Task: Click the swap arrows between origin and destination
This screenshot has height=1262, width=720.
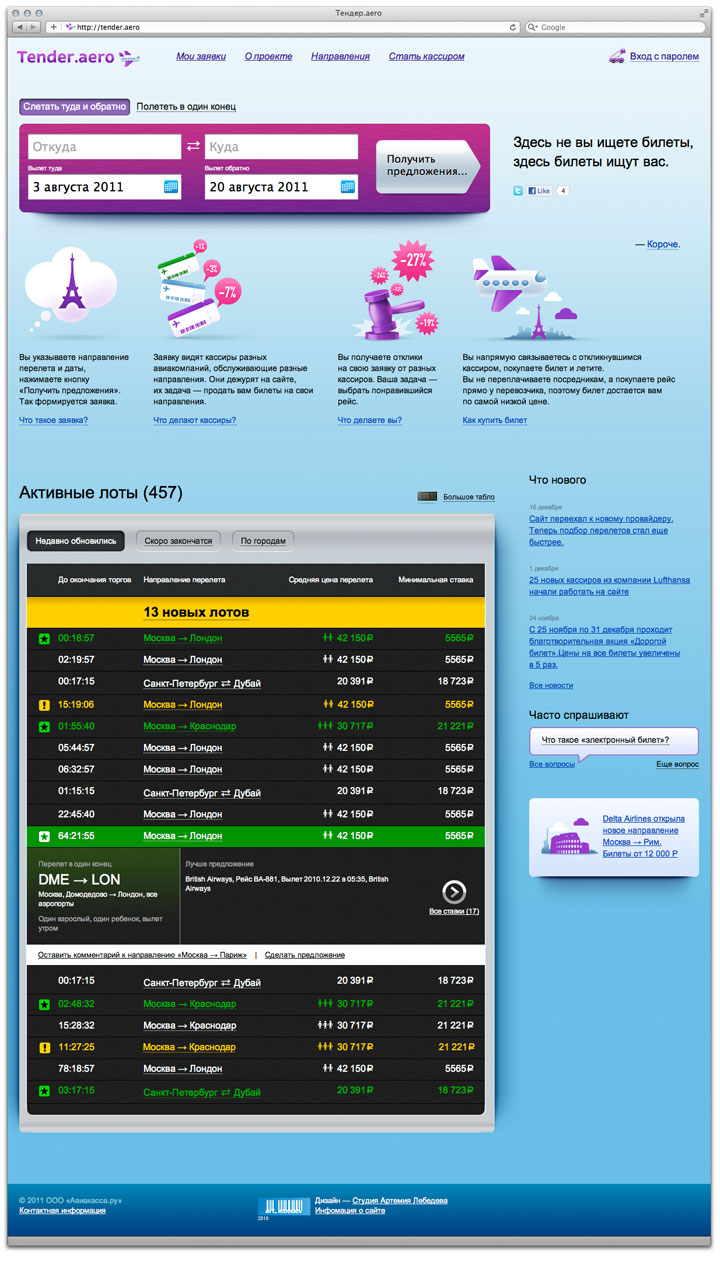Action: pyautogui.click(x=193, y=147)
